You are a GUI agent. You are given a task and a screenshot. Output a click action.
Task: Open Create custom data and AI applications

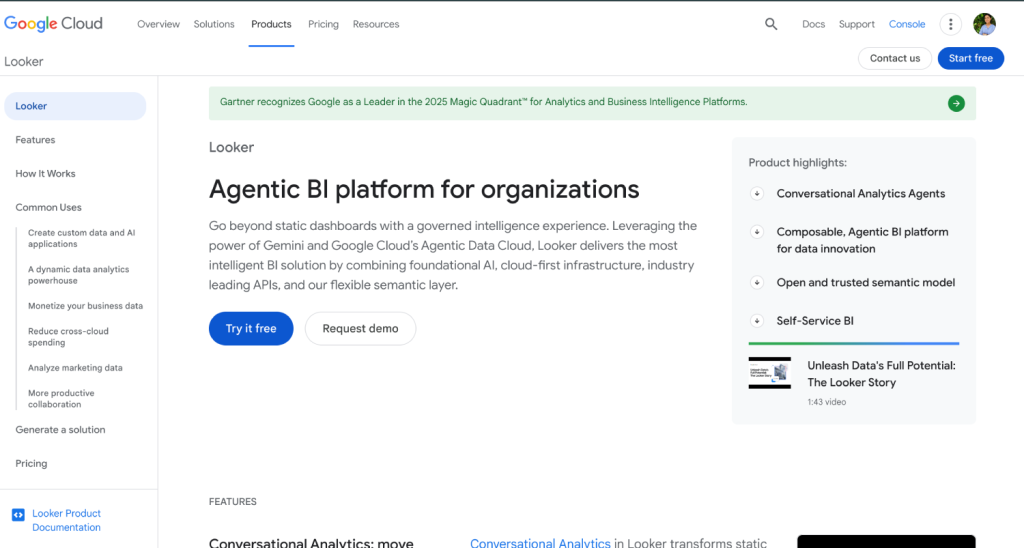pyautogui.click(x=82, y=238)
